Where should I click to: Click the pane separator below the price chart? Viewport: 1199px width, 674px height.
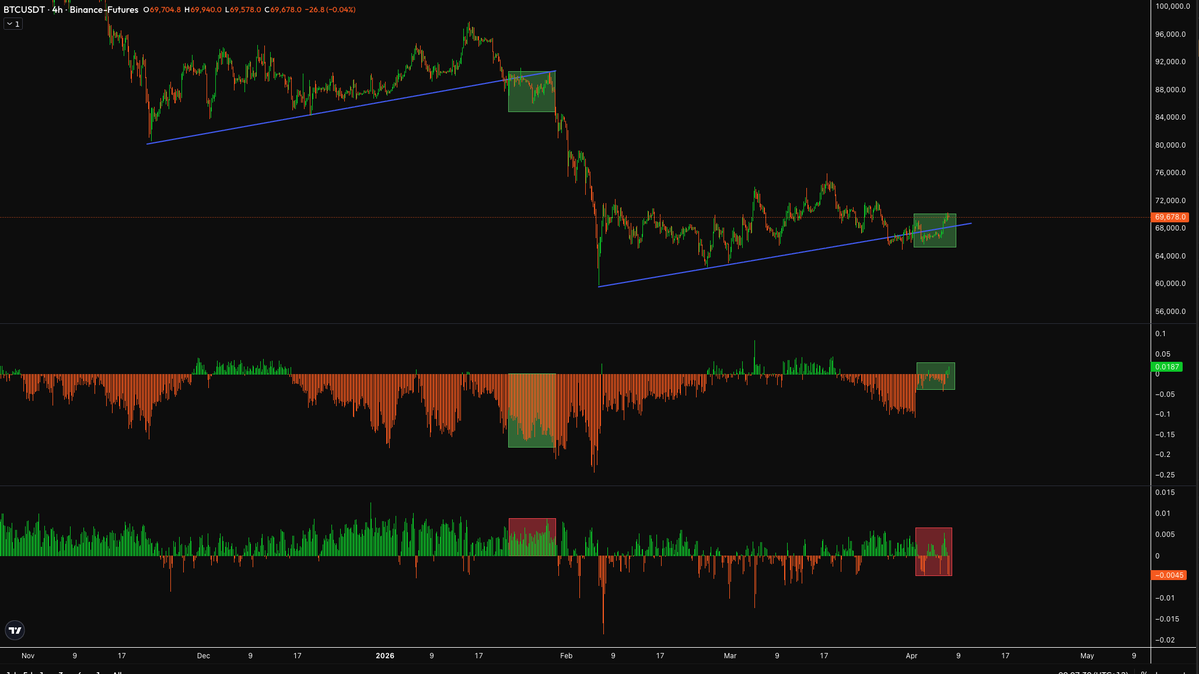tap(575, 324)
